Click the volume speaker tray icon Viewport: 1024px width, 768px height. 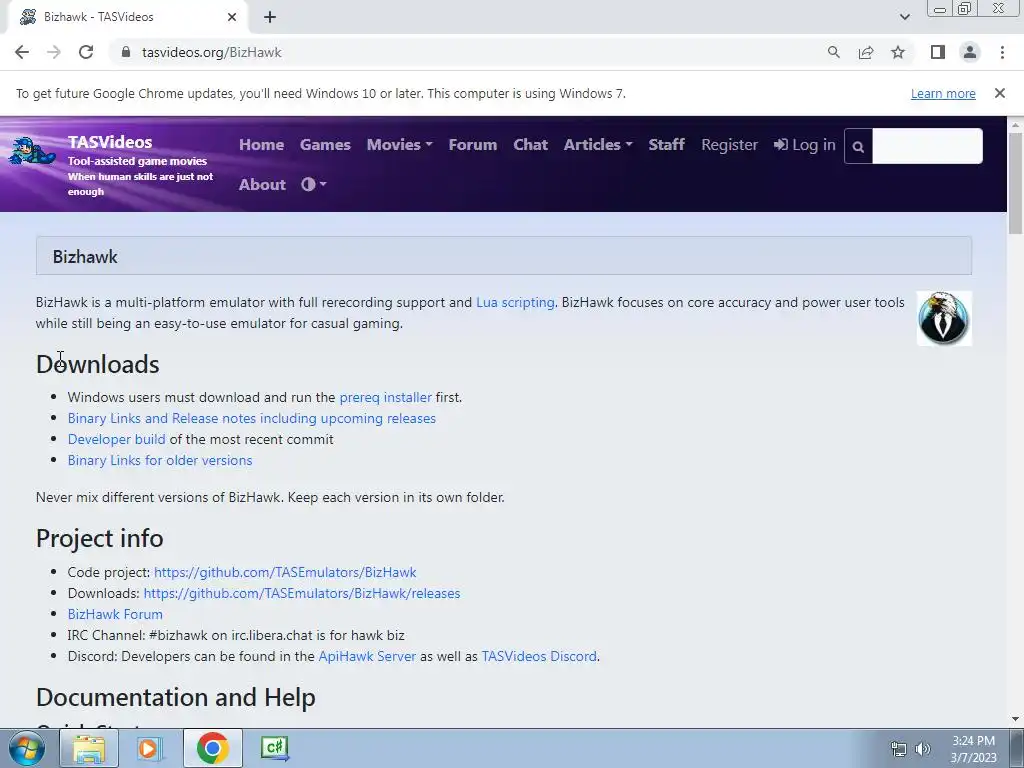[x=922, y=749]
